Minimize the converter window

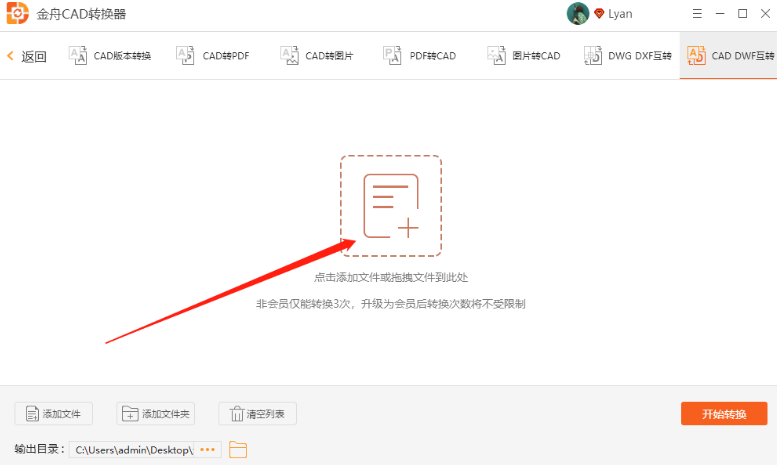[720, 14]
